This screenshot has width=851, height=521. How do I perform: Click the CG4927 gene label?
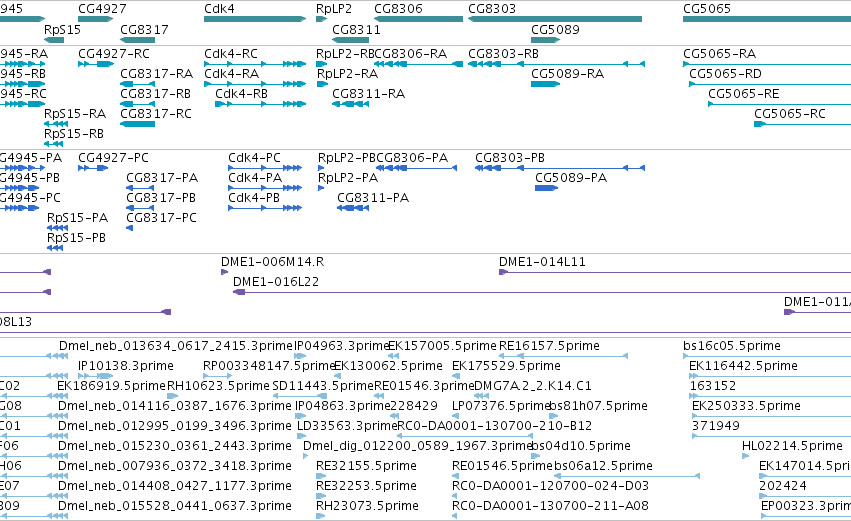coord(102,9)
